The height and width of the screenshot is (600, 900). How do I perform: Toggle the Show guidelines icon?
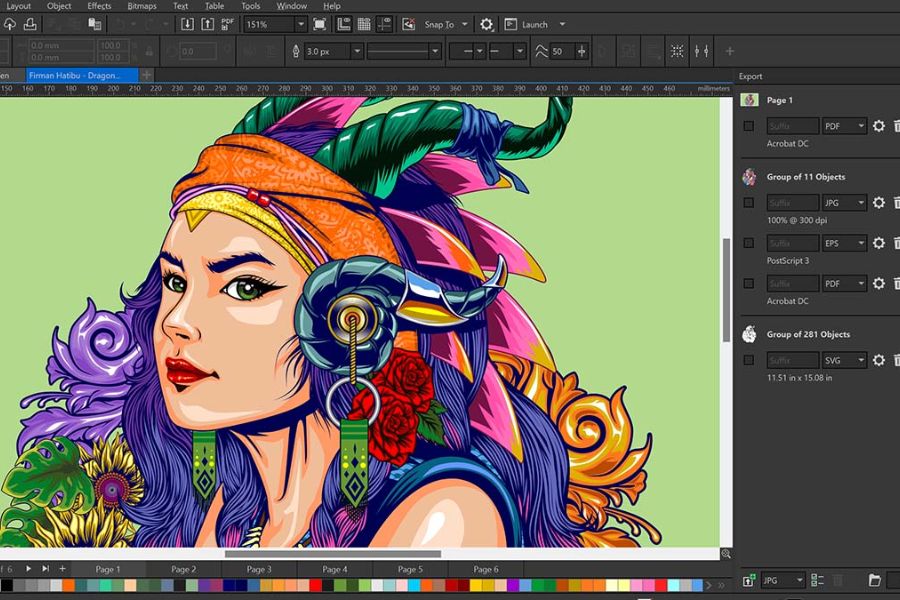coord(384,24)
